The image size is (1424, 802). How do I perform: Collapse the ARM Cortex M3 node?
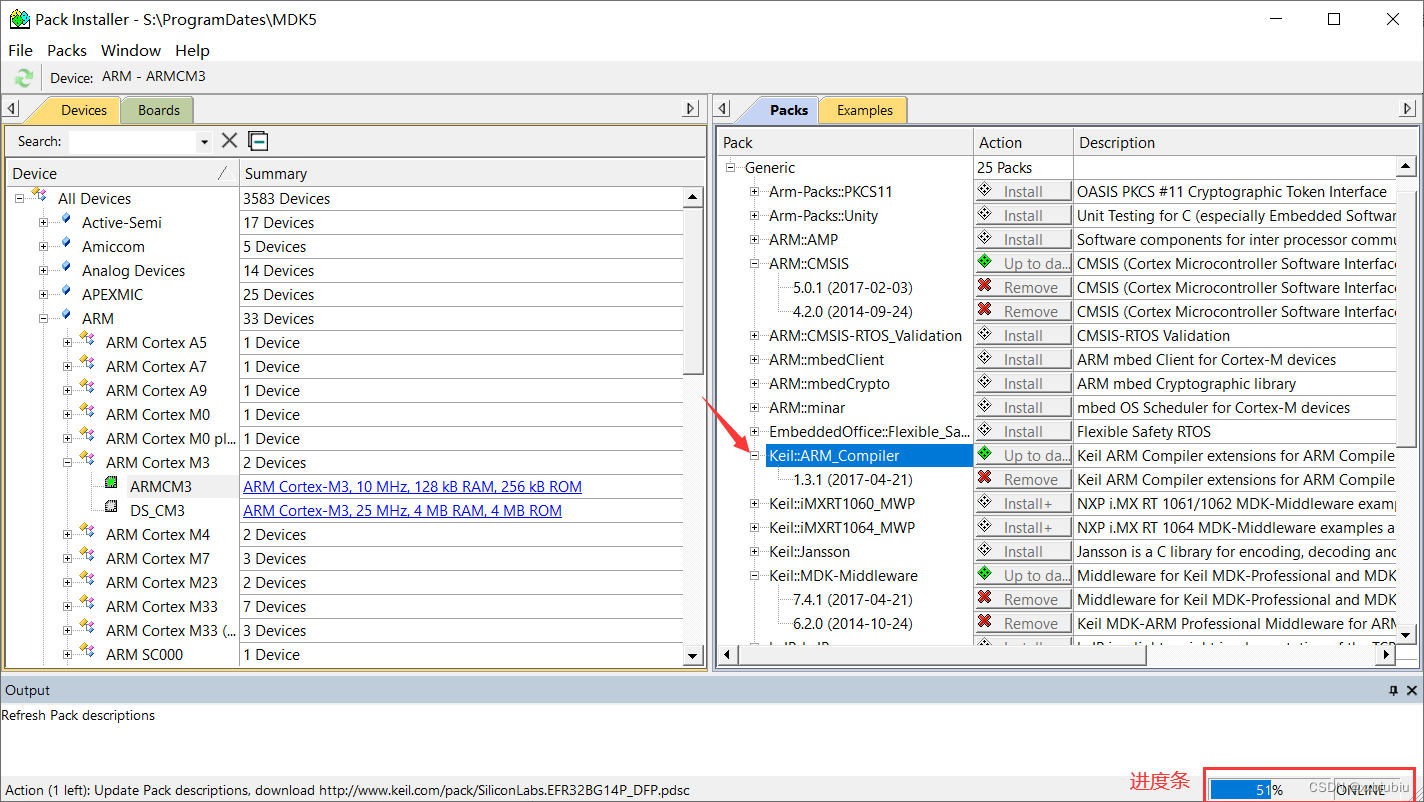click(x=68, y=462)
